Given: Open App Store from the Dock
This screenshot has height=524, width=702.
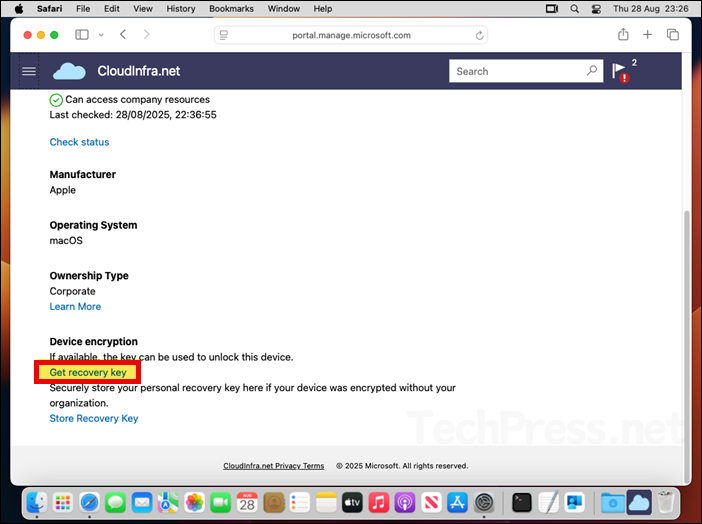Looking at the screenshot, I should (x=457, y=503).
